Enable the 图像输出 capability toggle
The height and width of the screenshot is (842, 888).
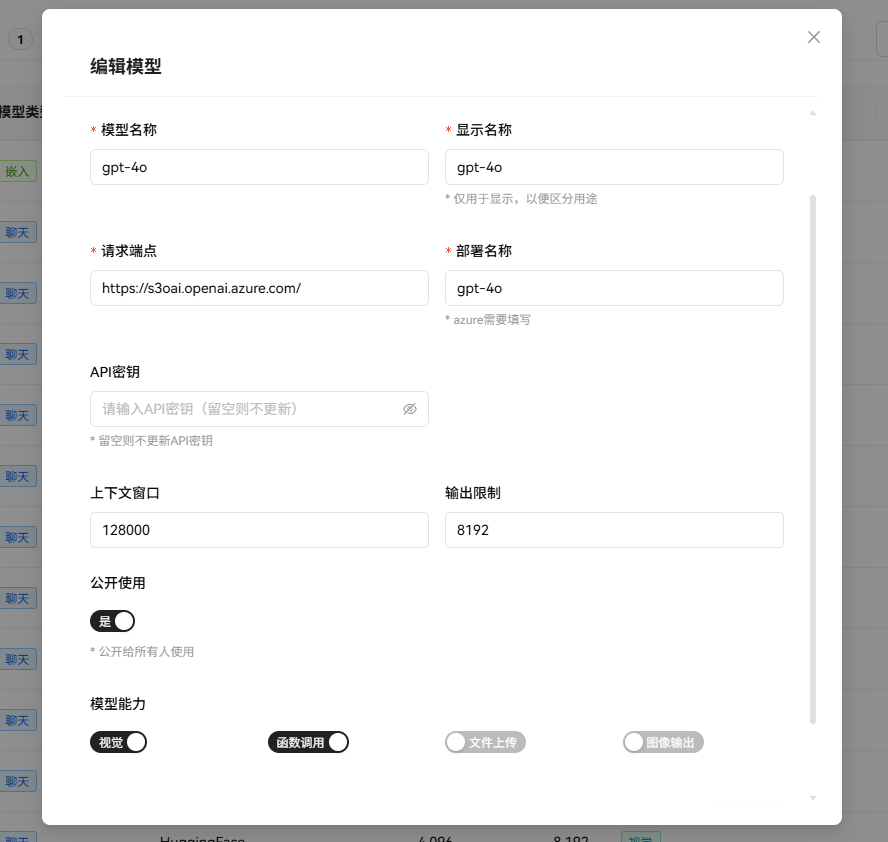point(663,742)
